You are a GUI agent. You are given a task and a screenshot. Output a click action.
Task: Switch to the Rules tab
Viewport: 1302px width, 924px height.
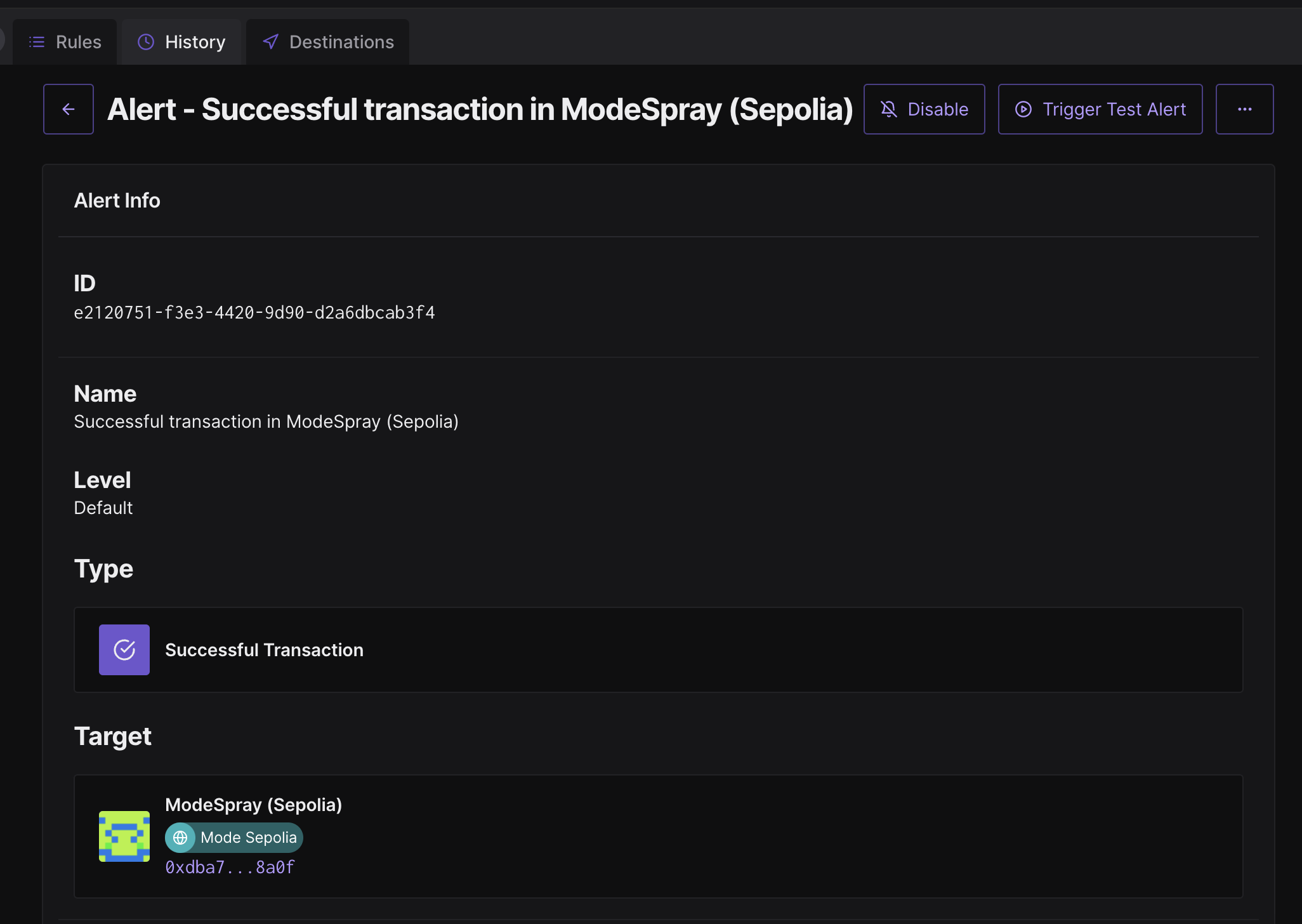click(x=65, y=42)
